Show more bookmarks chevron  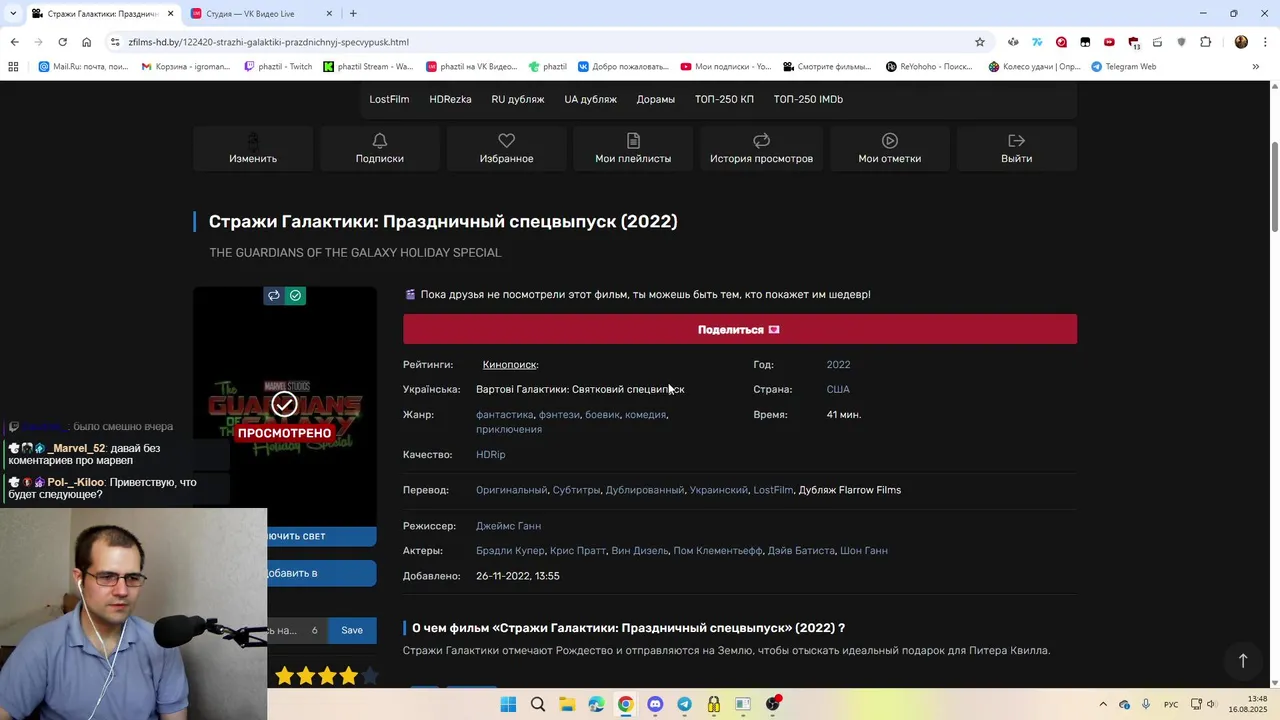point(1256,67)
